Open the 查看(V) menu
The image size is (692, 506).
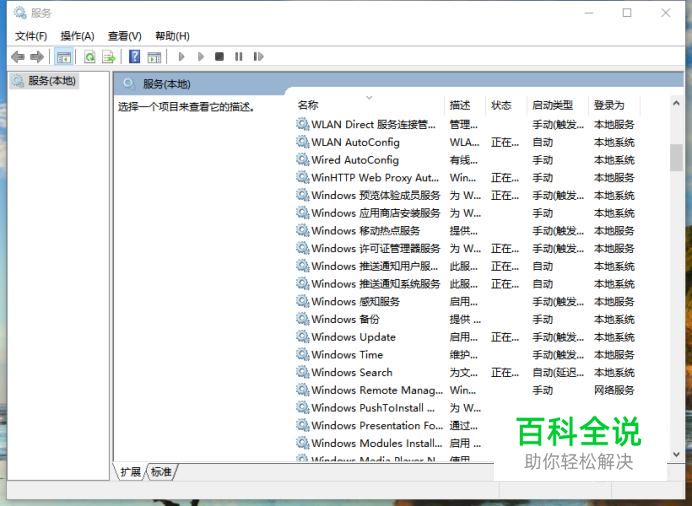coord(124,36)
